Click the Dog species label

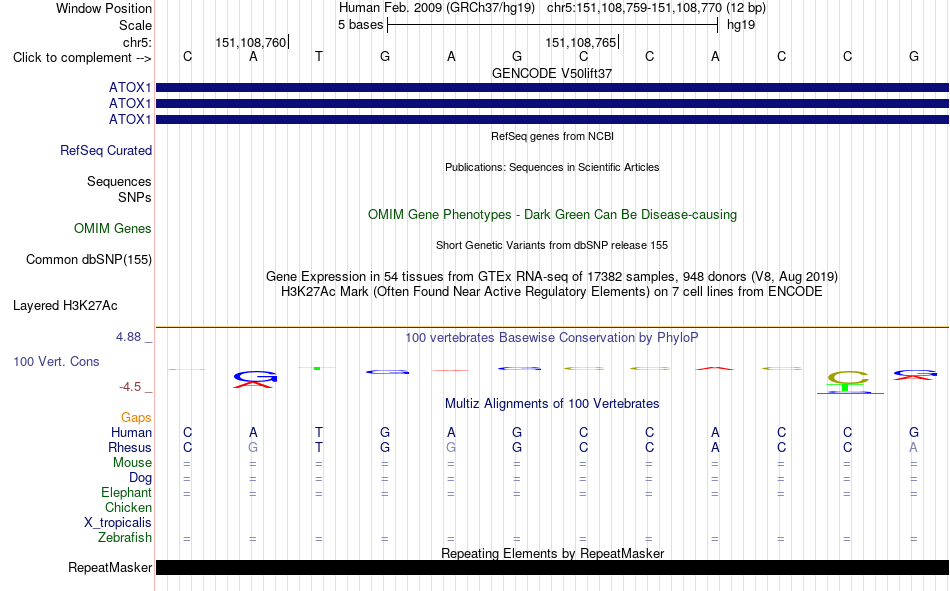[x=140, y=478]
